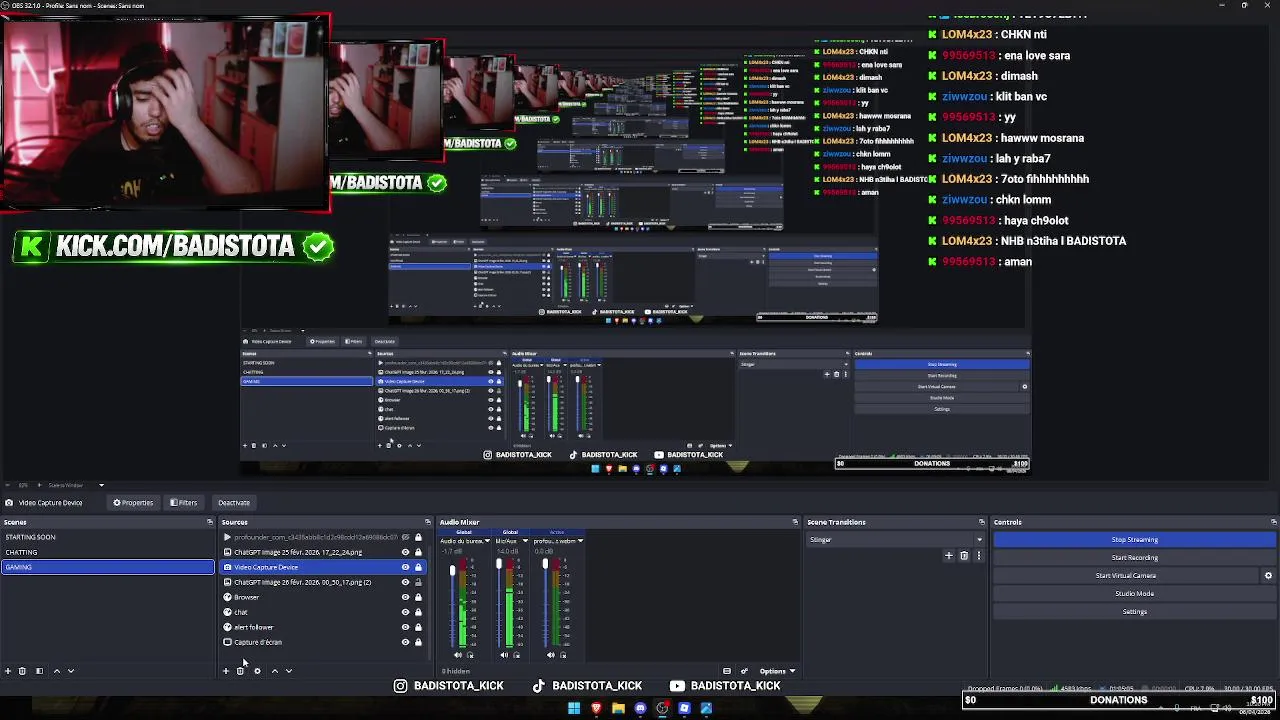Mute the profounder webm audio channel speaker icon

pyautogui.click(x=551, y=655)
